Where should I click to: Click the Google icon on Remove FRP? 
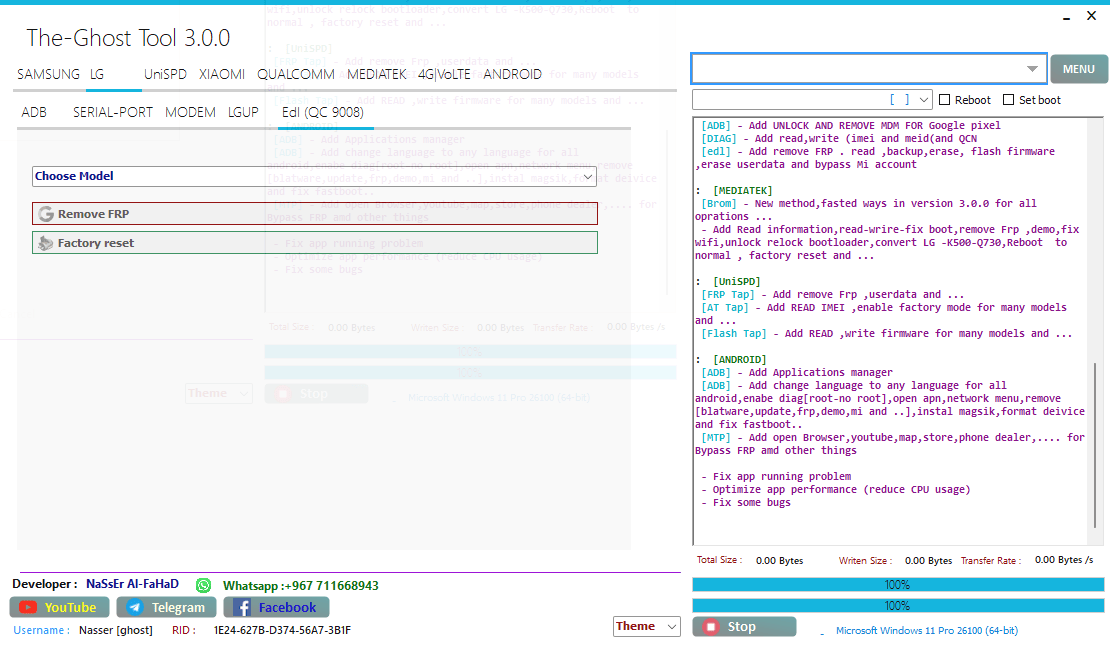tap(45, 214)
